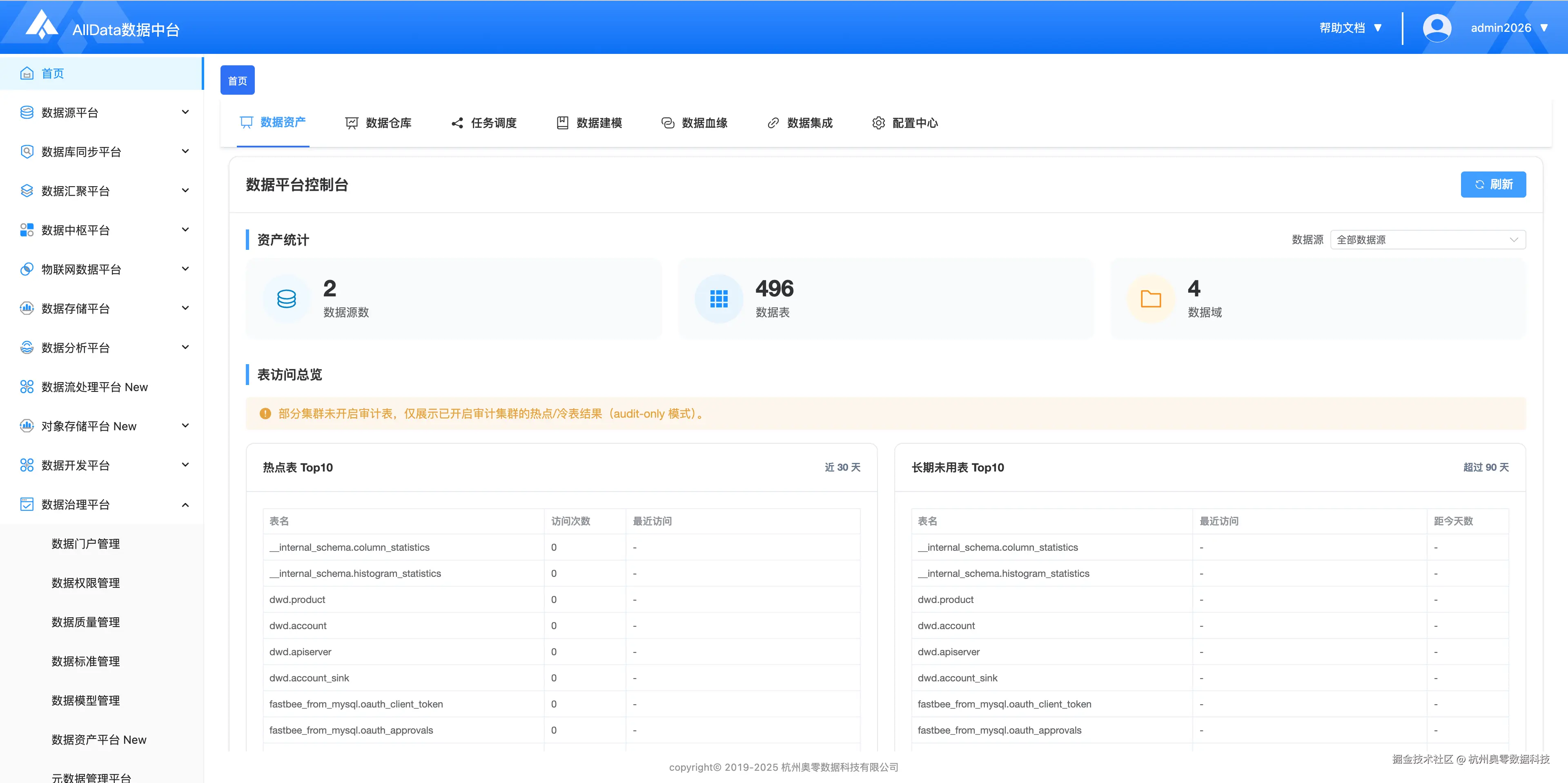Click the 数据中枢平台 sidebar icon
The height and width of the screenshot is (783, 1568).
[27, 230]
